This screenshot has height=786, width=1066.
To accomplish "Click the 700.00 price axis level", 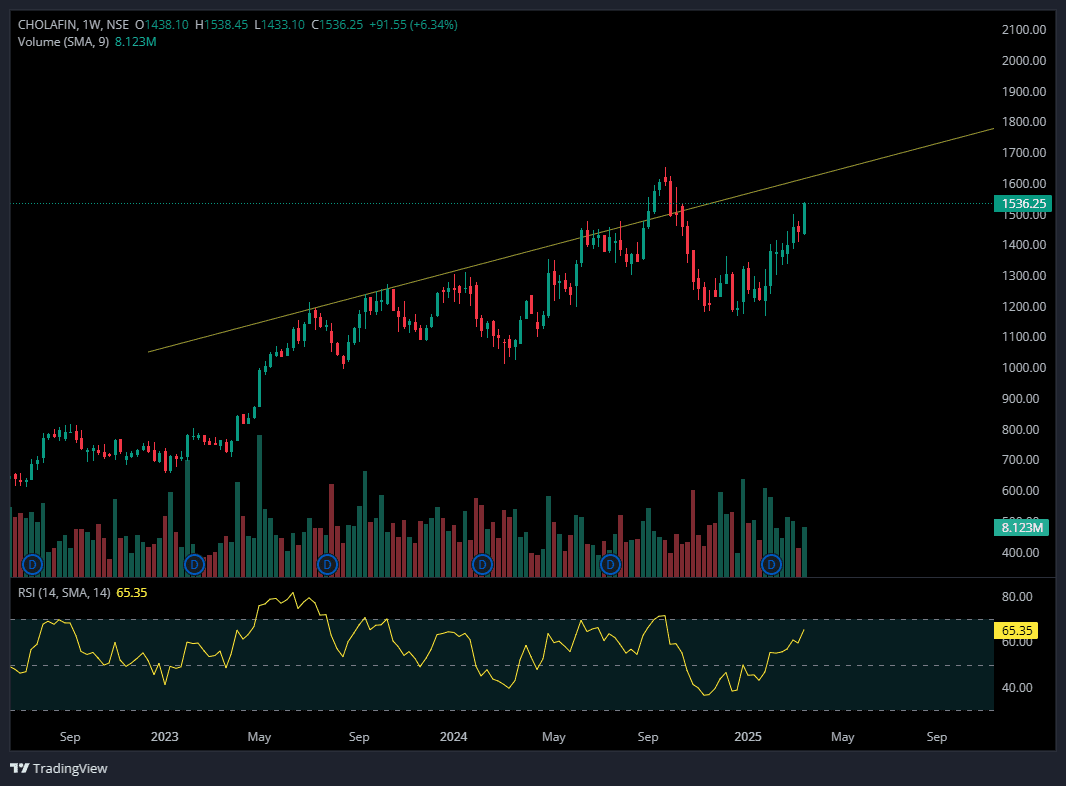I will 1020,460.
